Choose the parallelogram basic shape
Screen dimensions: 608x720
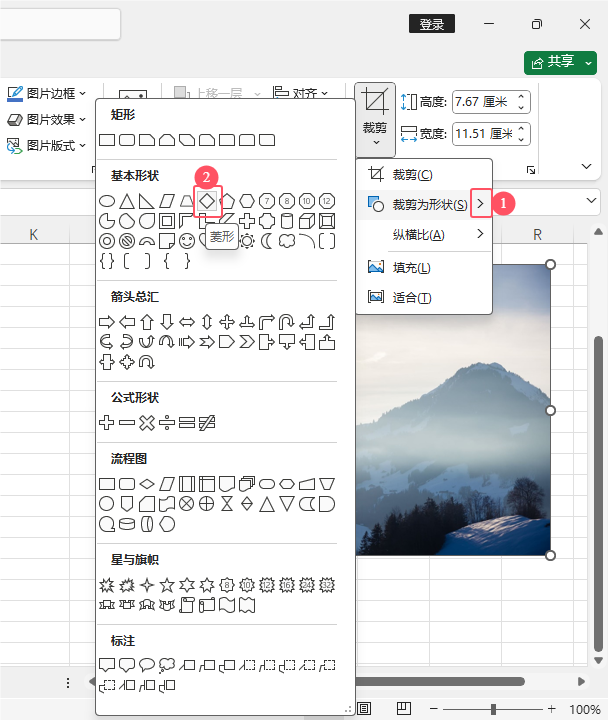167,201
